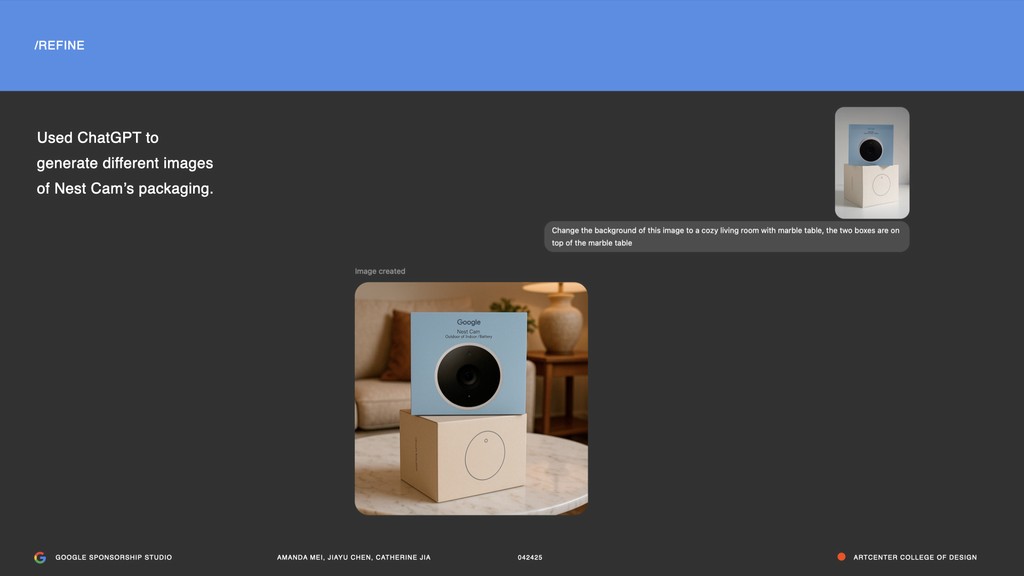
Task: Open the small uploaded Nest Cam thumbnail
Action: pos(872,163)
